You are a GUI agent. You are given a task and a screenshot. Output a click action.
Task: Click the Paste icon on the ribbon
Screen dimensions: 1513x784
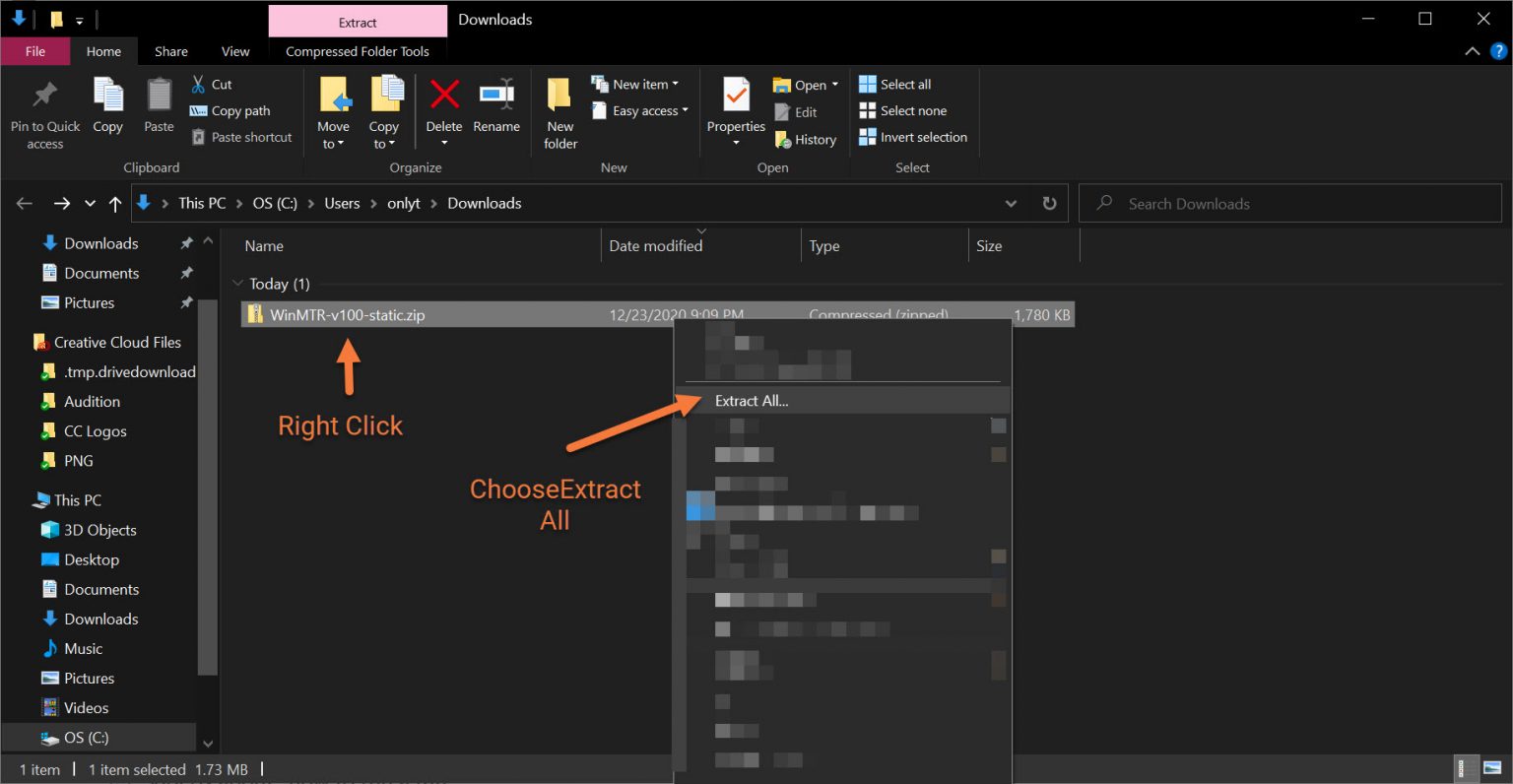158,108
